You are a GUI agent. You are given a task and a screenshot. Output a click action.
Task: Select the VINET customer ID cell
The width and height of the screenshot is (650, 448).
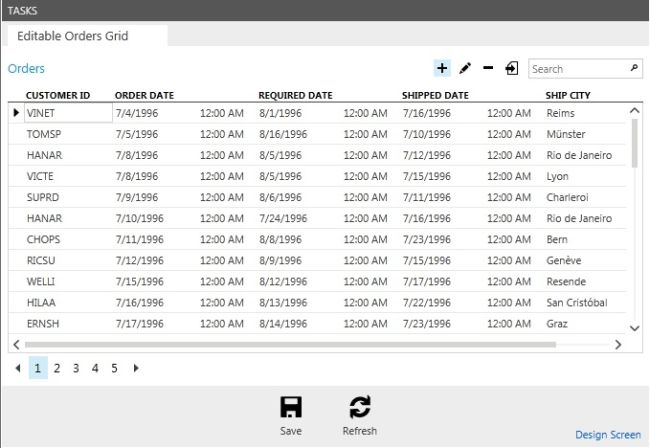click(68, 113)
